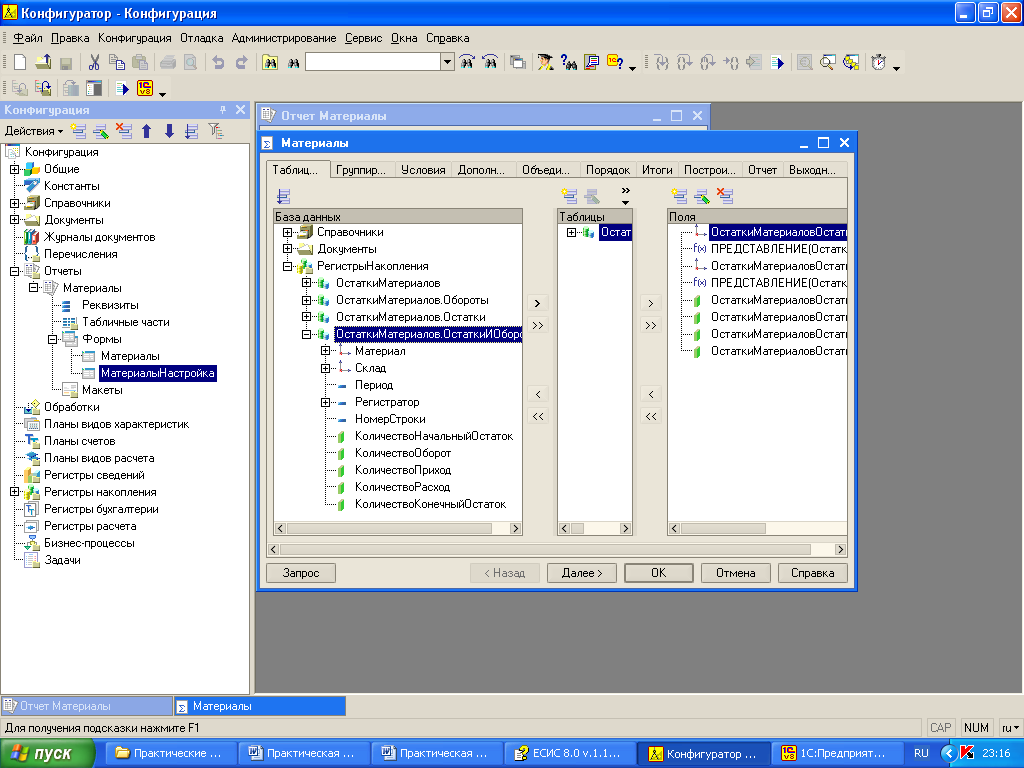Click the add table icon above Таблицы

click(569, 195)
